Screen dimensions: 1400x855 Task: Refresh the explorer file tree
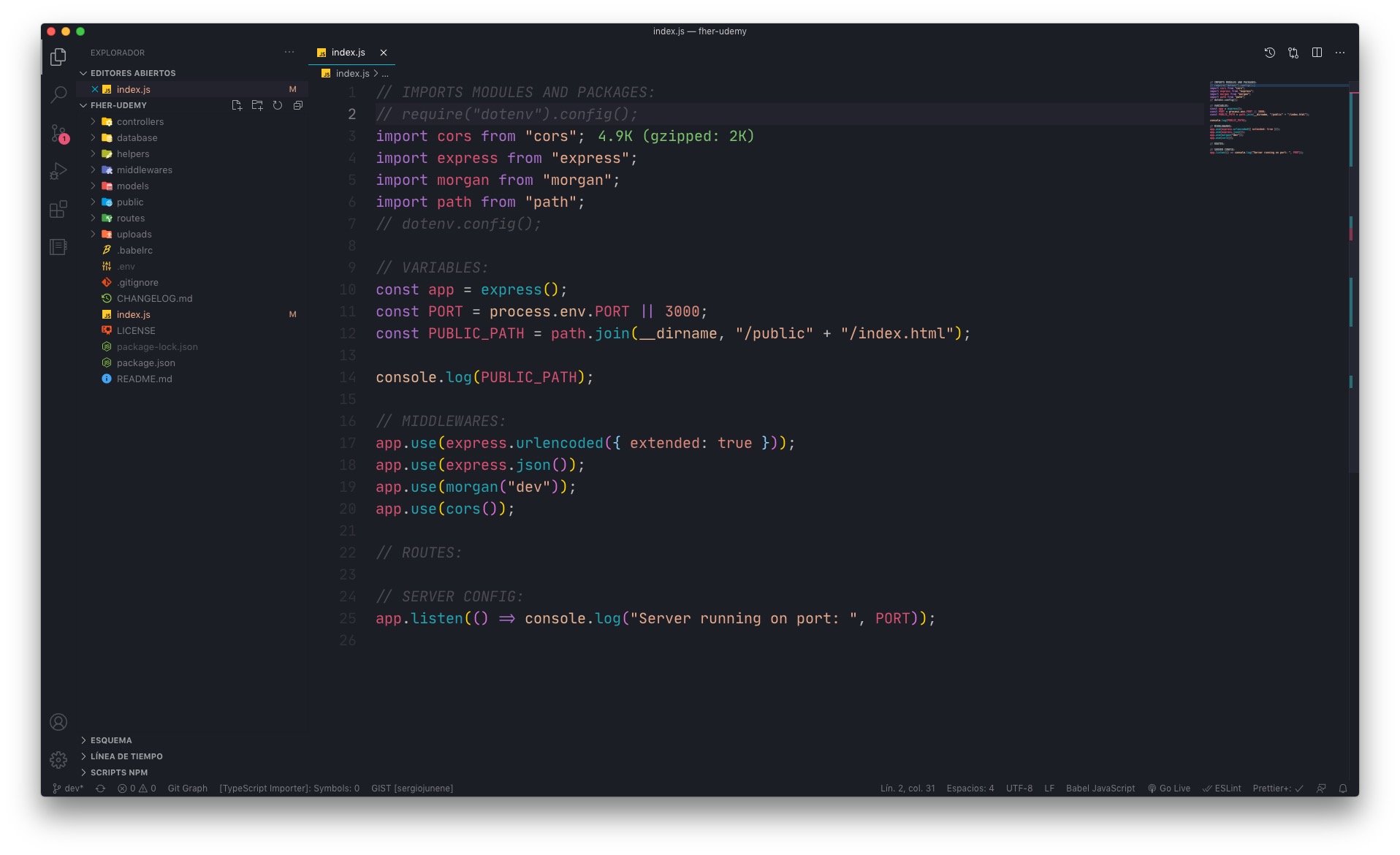tap(278, 105)
